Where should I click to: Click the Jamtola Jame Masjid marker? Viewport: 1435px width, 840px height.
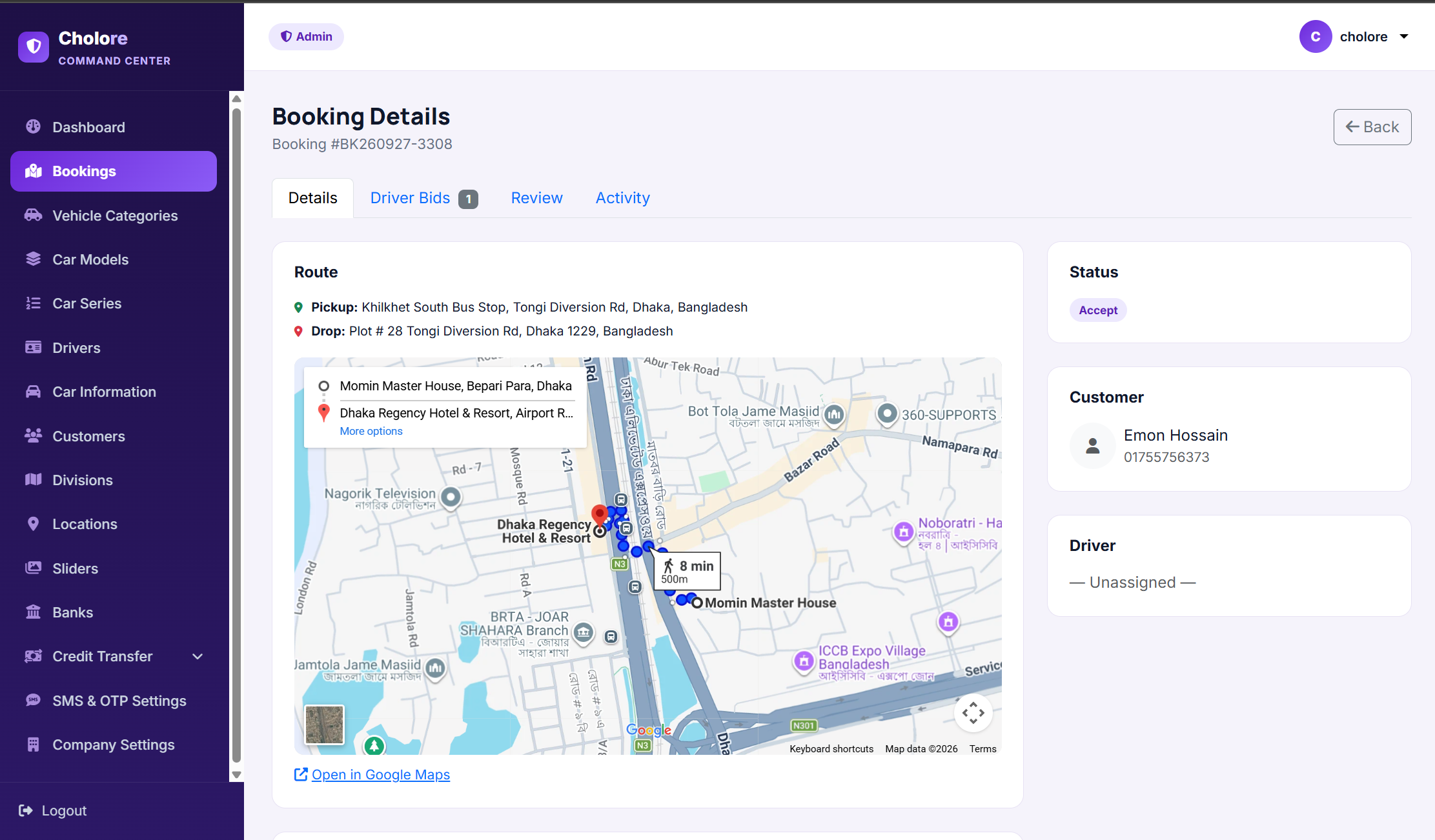point(436,668)
